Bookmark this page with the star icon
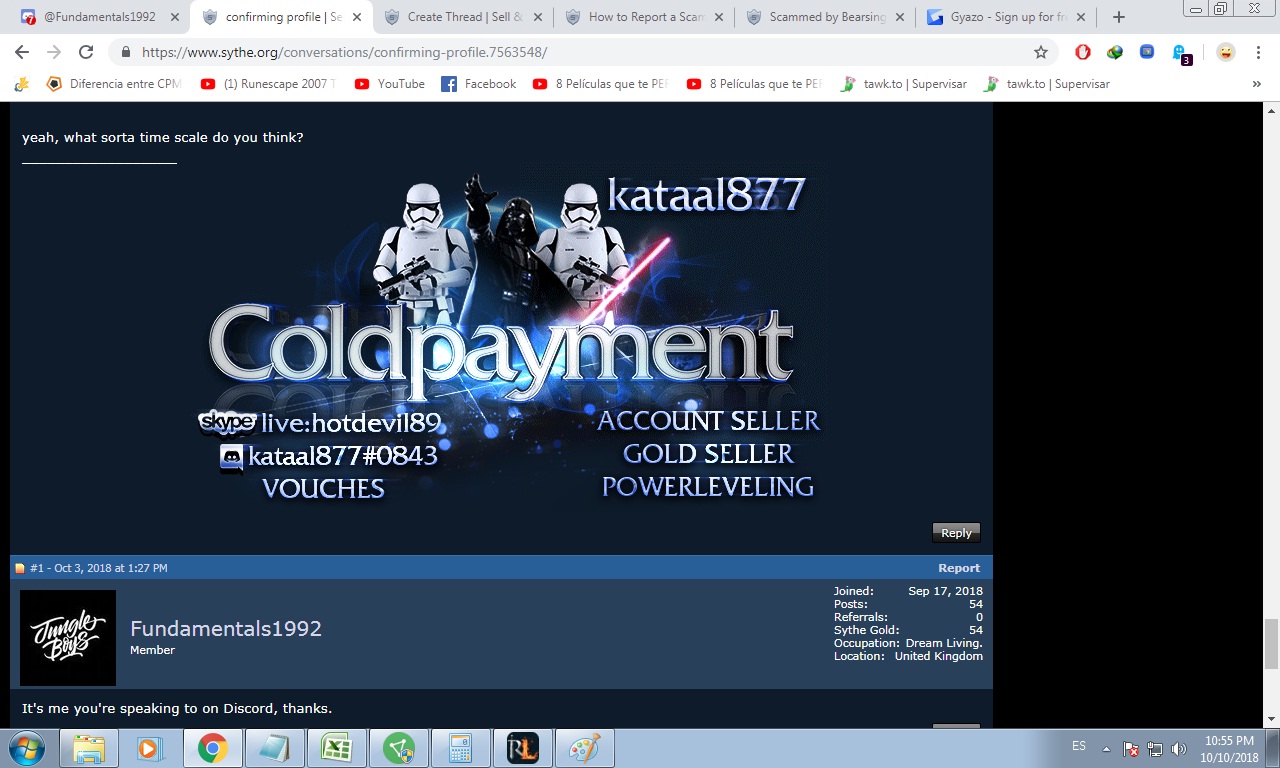1280x768 pixels. 1041,52
